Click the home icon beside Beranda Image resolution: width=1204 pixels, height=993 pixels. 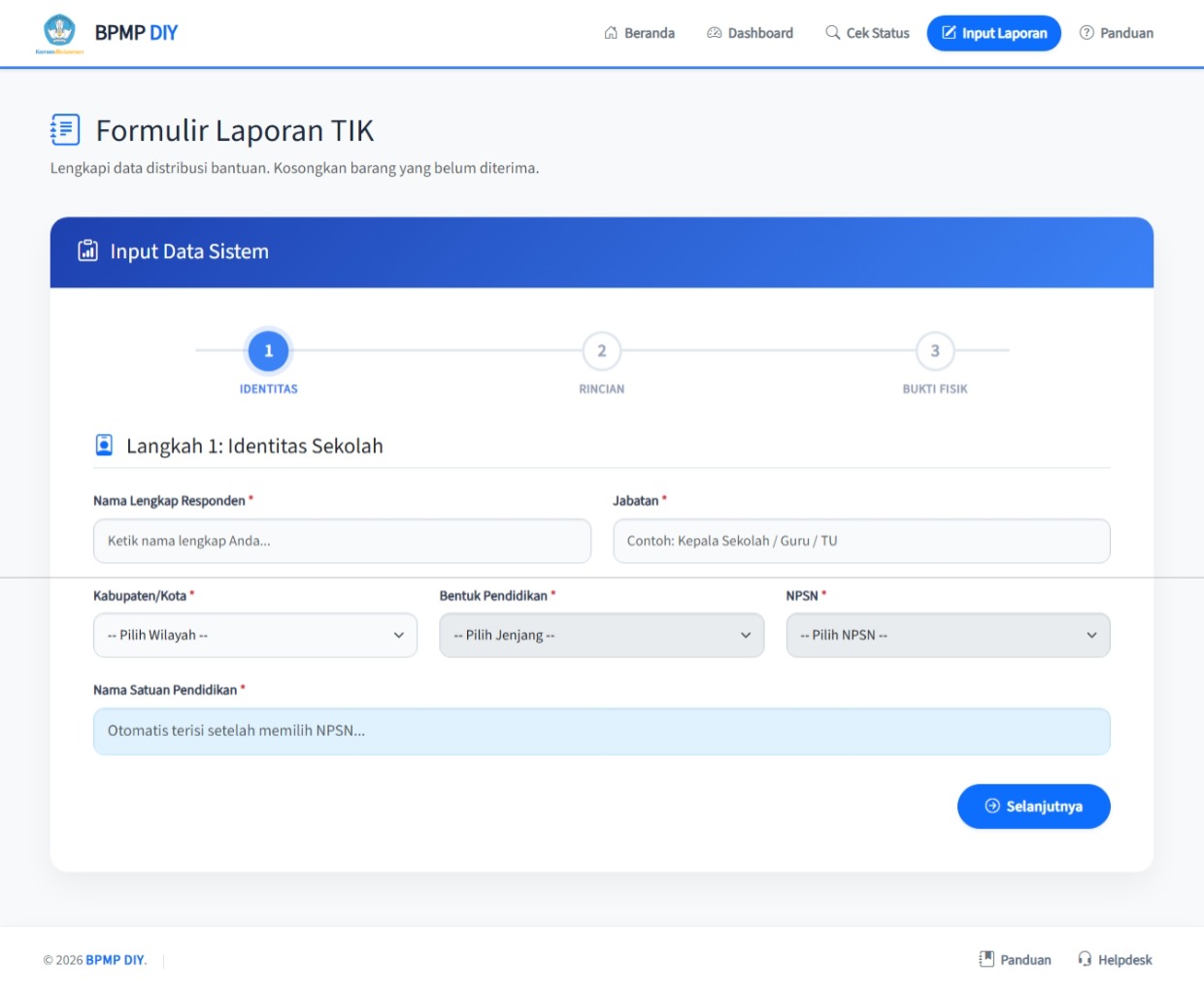click(x=611, y=33)
